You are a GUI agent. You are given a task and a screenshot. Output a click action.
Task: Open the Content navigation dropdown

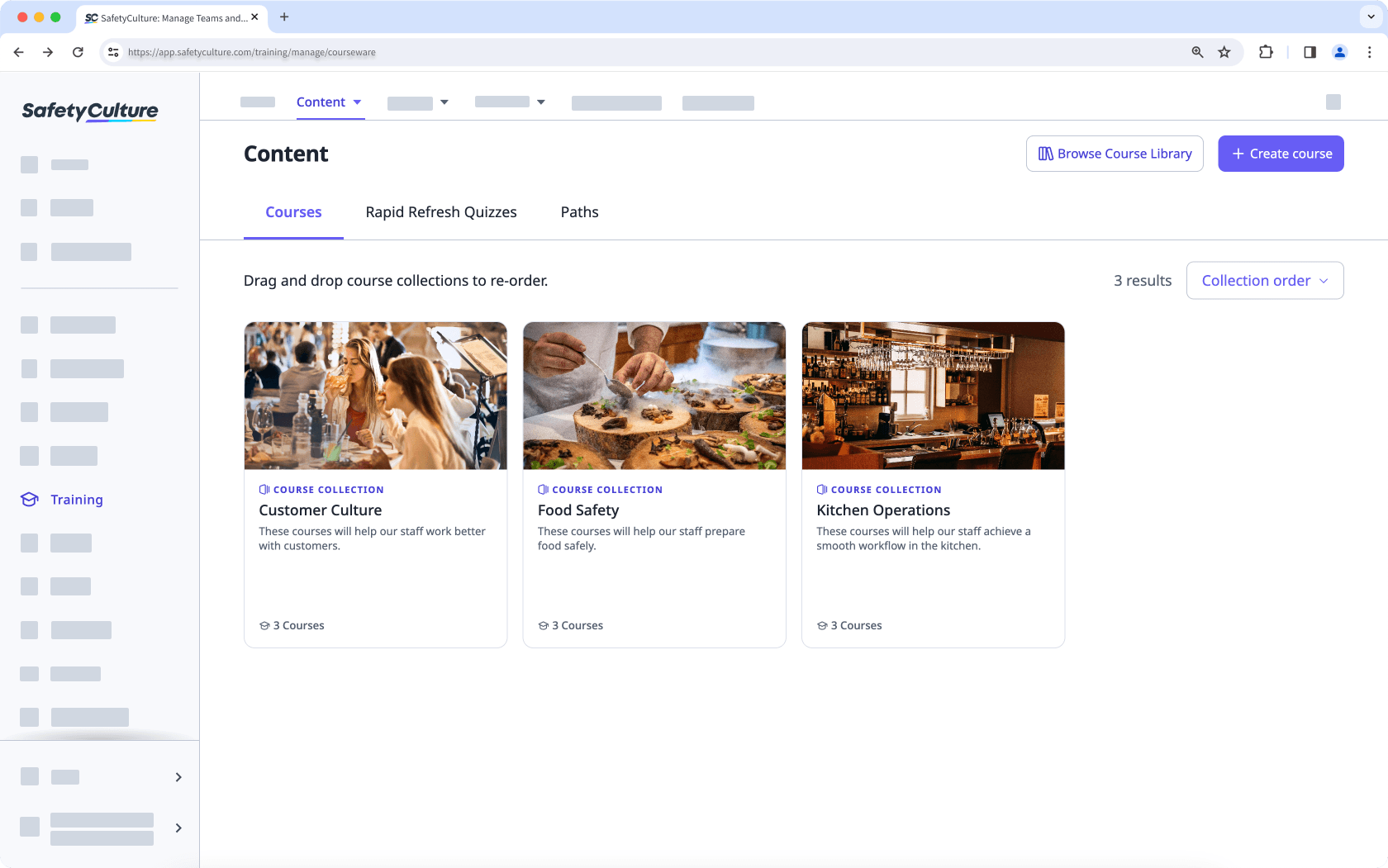(x=330, y=102)
